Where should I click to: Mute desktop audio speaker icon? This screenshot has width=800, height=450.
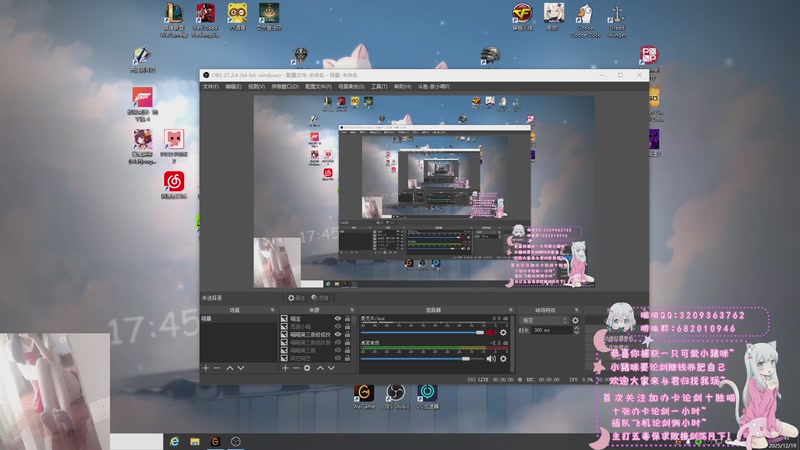[491, 359]
